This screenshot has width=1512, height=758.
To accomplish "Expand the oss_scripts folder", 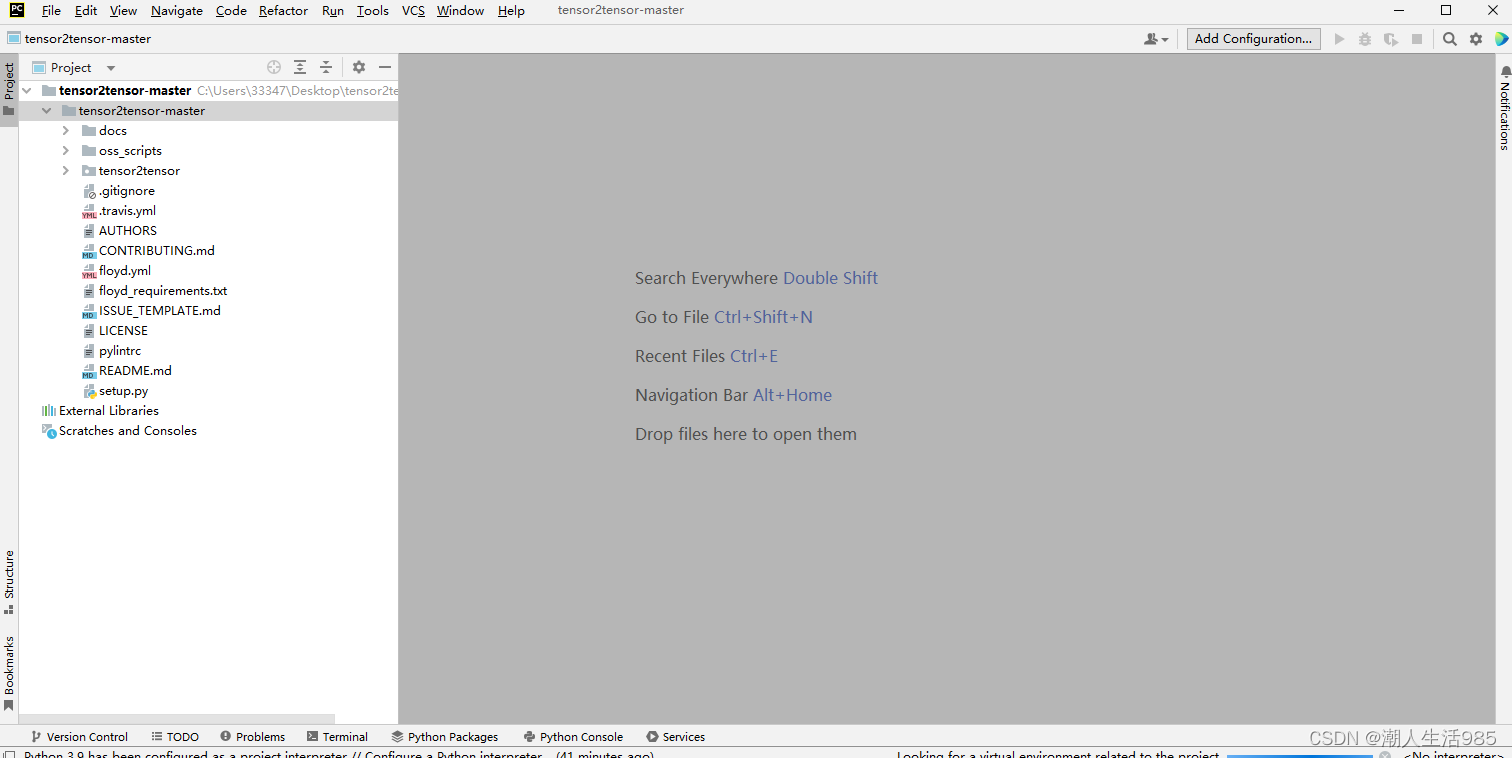I will (66, 151).
